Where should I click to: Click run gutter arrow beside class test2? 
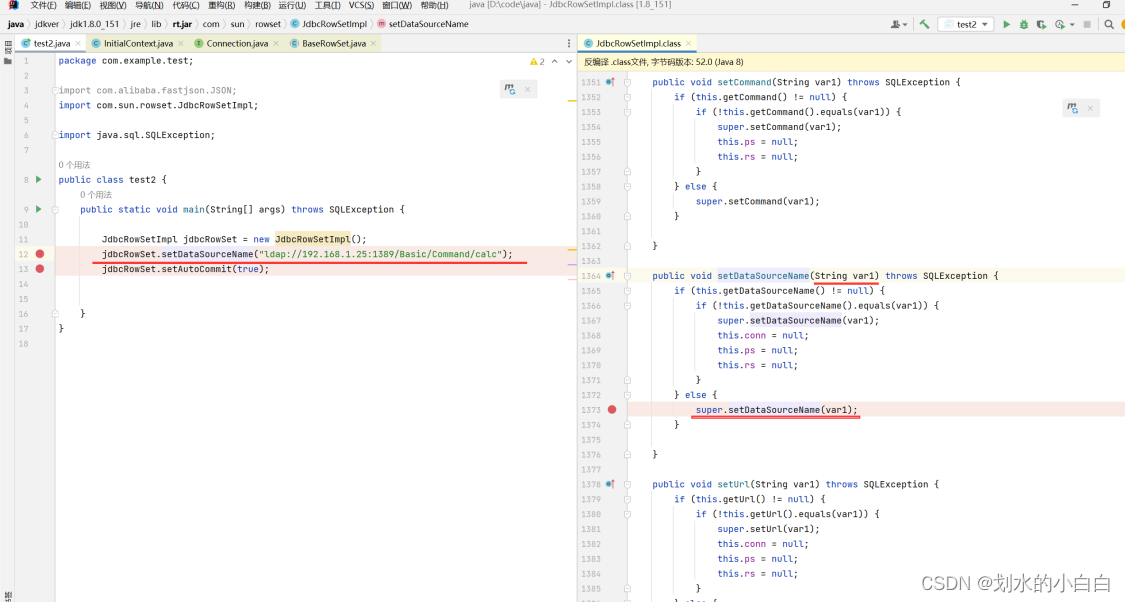pos(39,179)
